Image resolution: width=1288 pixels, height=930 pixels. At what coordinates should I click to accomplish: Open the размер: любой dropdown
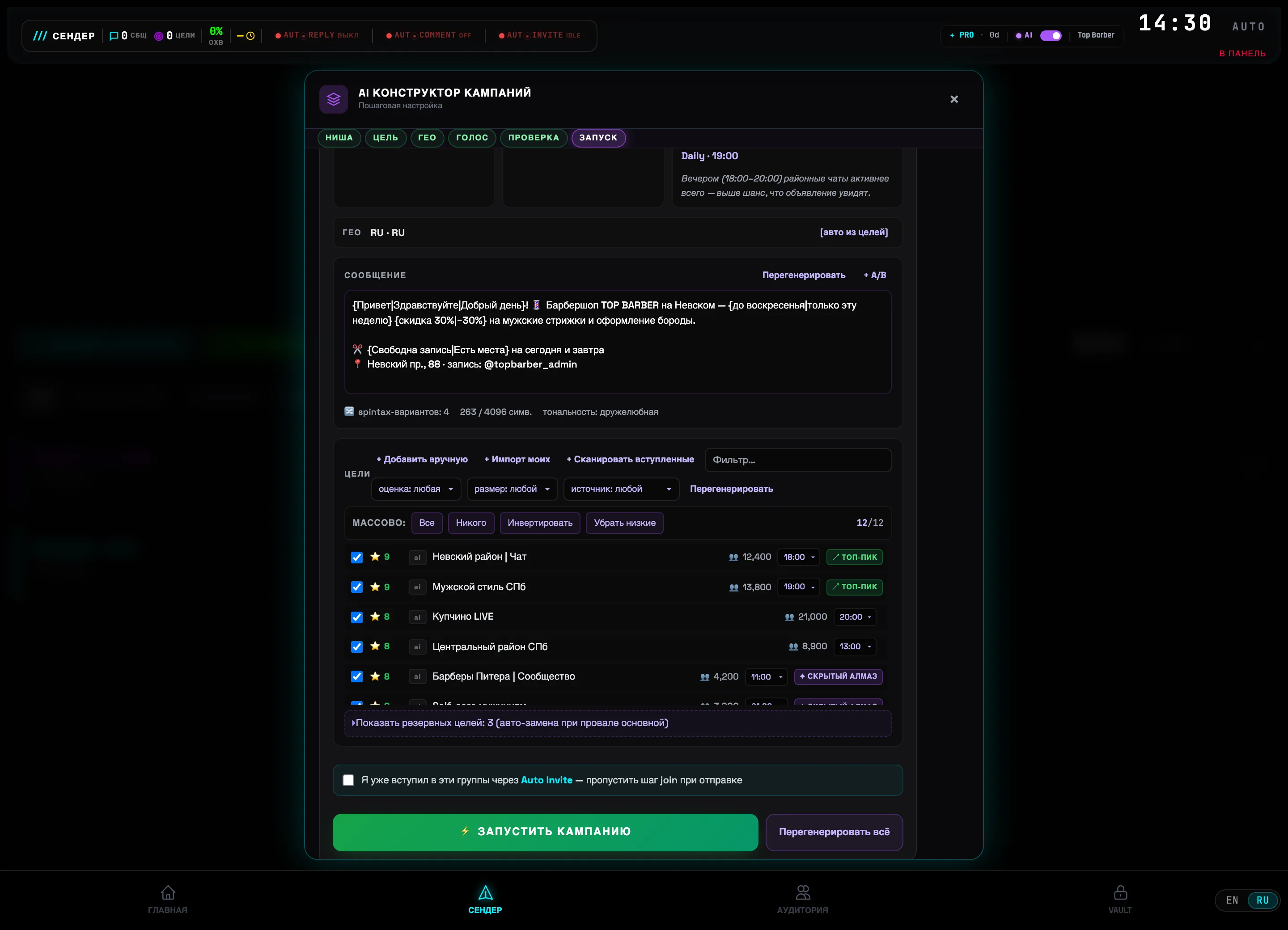click(512, 489)
